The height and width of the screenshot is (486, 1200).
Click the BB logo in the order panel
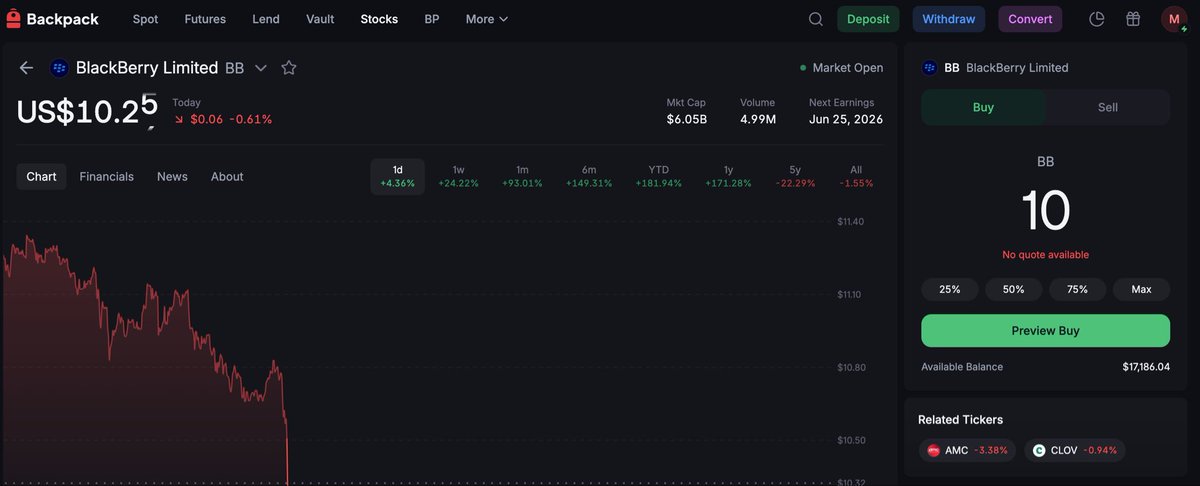pos(929,68)
